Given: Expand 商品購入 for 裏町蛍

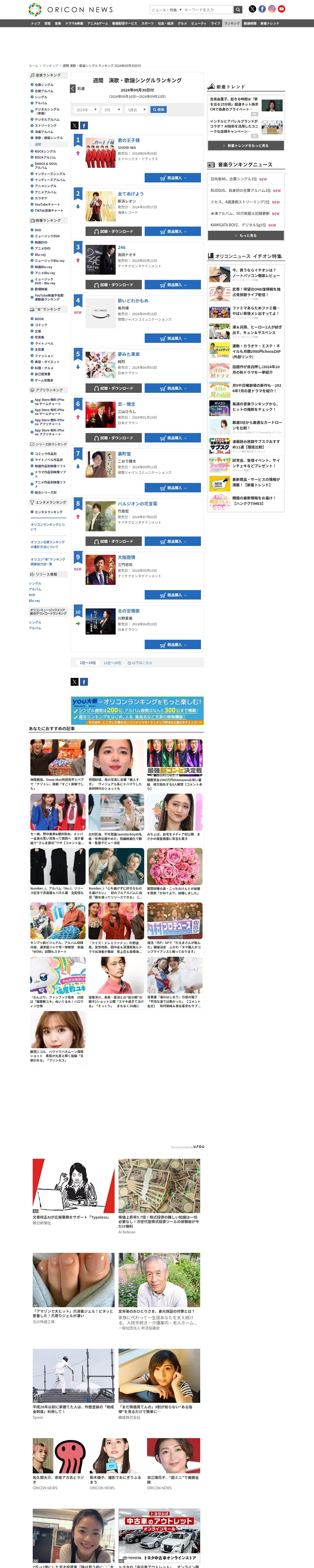Looking at the screenshot, I should (x=172, y=488).
